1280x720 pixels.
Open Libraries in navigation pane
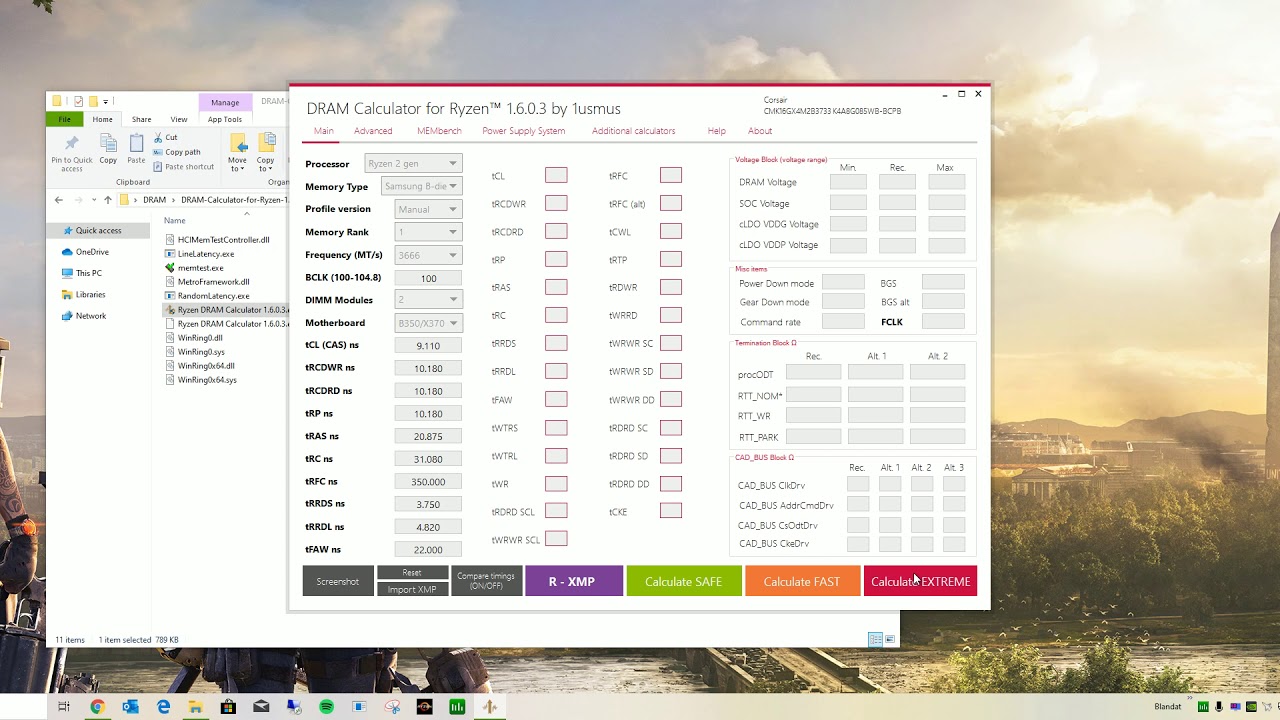[90, 295]
